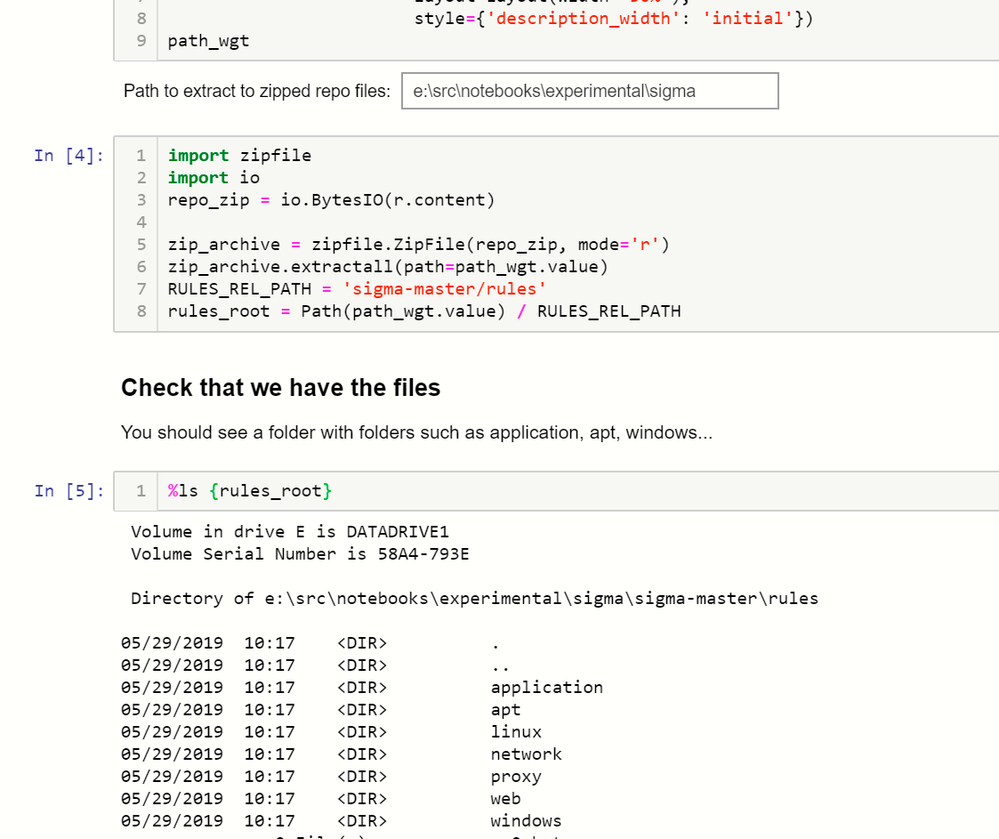Click the 'Directory of e:\src' output line
This screenshot has width=999, height=839.
pyautogui.click(x=474, y=598)
